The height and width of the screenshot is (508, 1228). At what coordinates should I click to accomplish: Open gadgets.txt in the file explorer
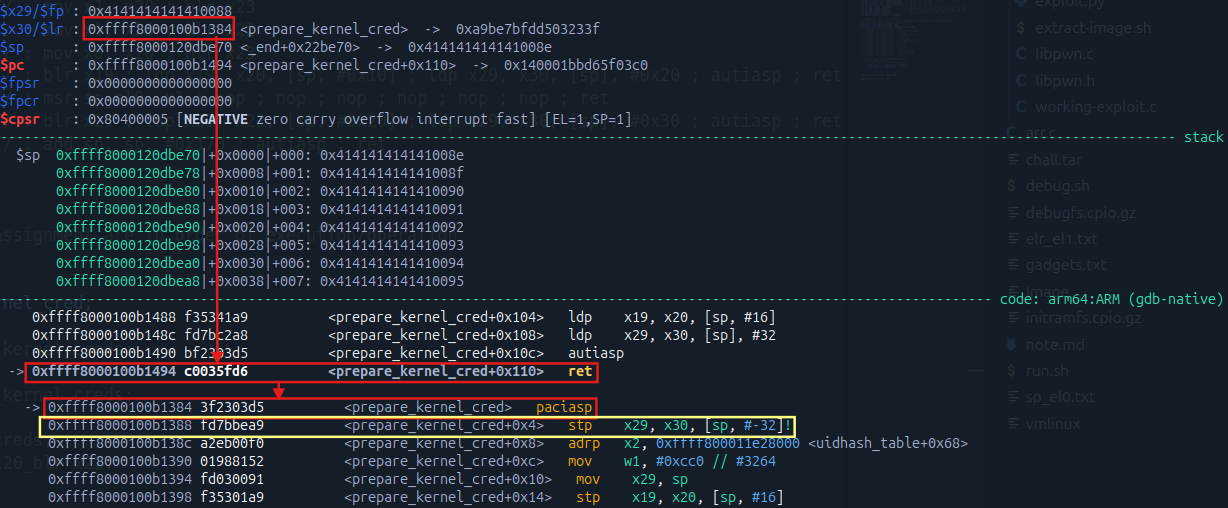click(x=1065, y=265)
